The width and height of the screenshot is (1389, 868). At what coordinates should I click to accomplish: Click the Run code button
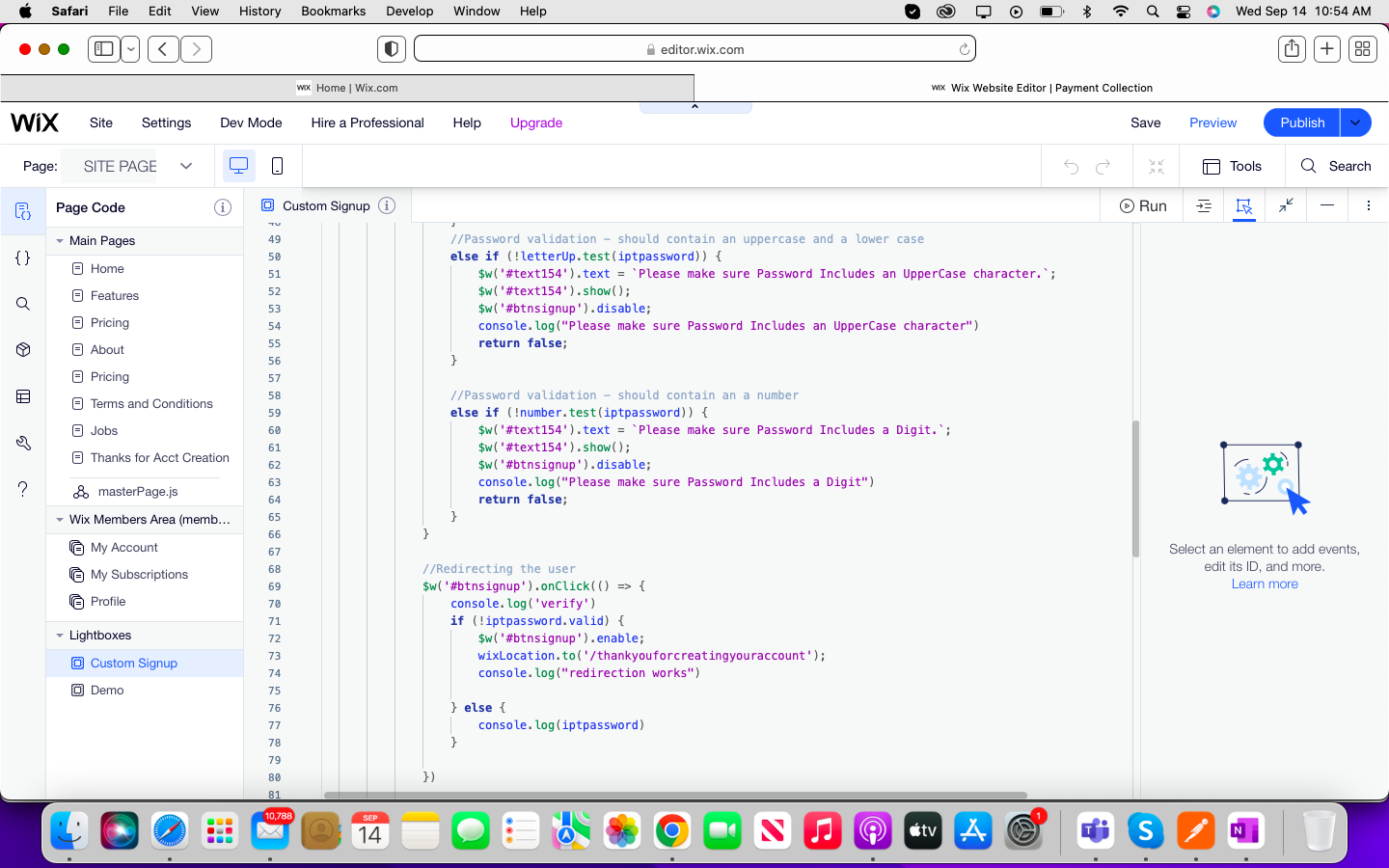pos(1143,205)
